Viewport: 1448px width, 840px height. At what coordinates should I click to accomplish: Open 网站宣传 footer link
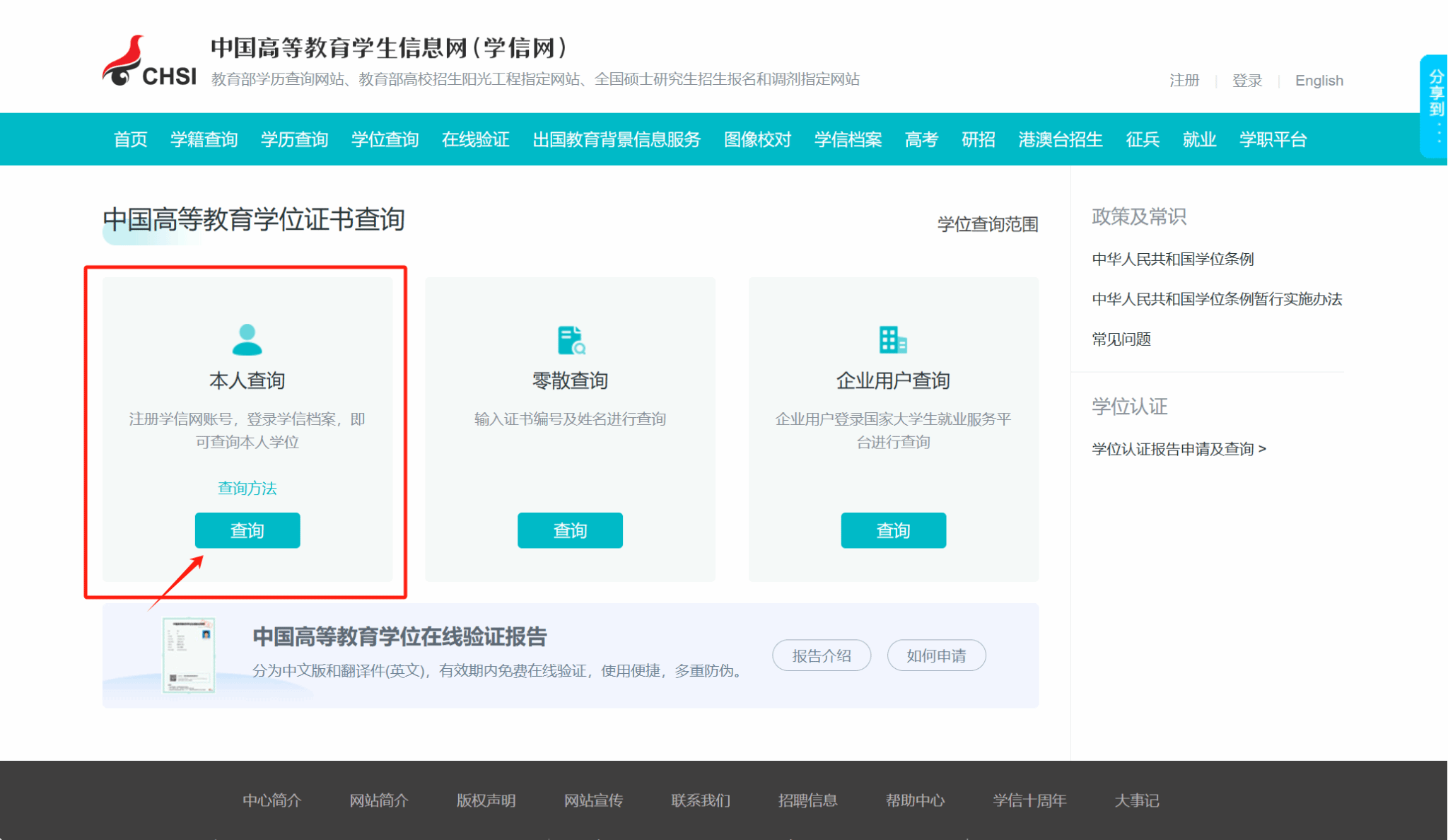click(x=594, y=800)
